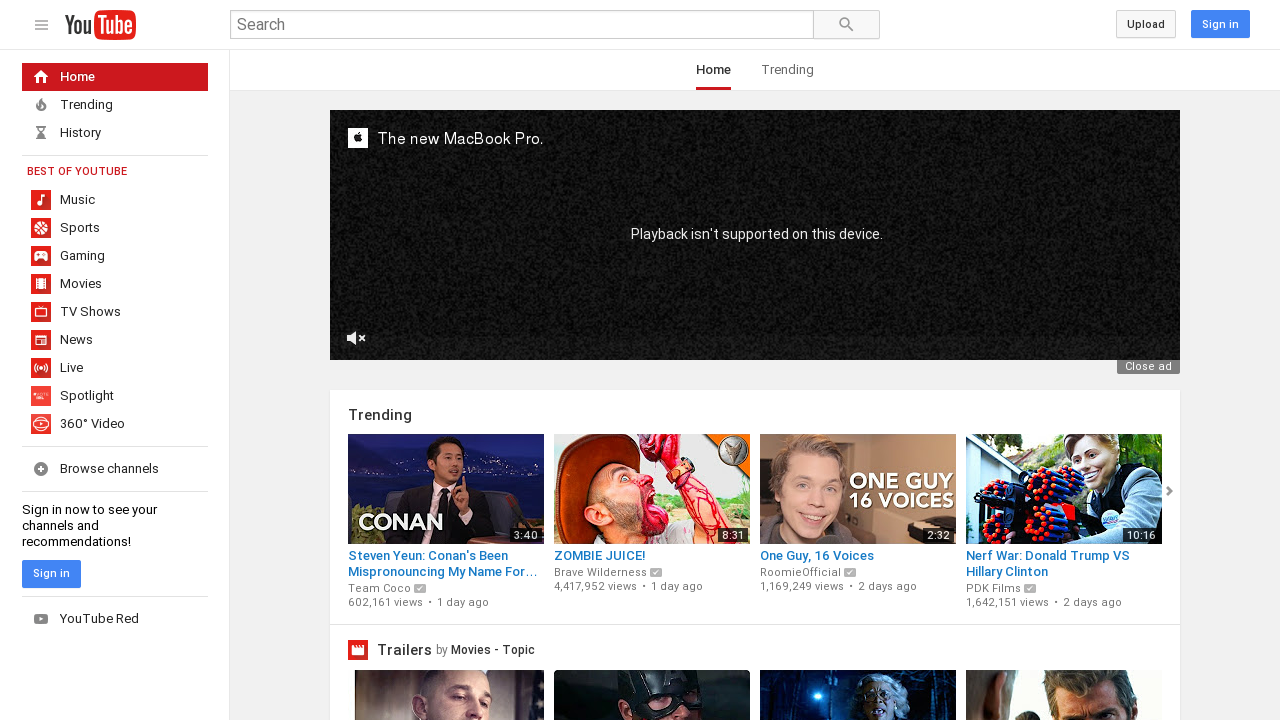Screen dimensions: 1280x720
Task: Click the BEST OF YOUTUBE heading
Action: pos(77,172)
